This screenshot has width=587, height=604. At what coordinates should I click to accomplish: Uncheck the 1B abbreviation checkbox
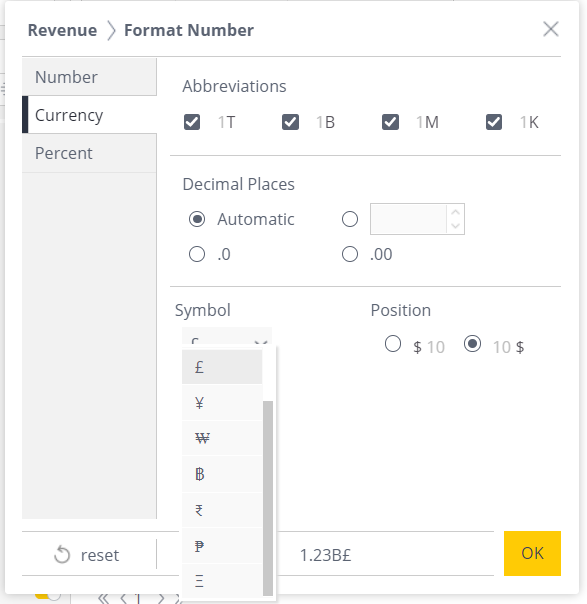[x=290, y=122]
